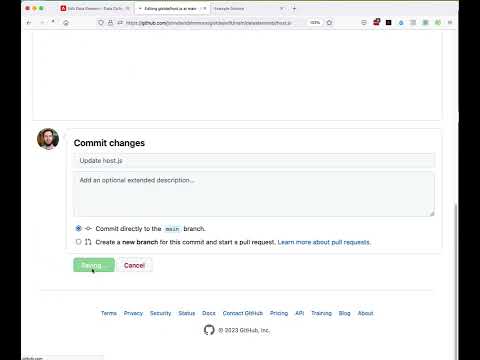
Task: Click the github.com address bar URL
Action: click(209, 23)
